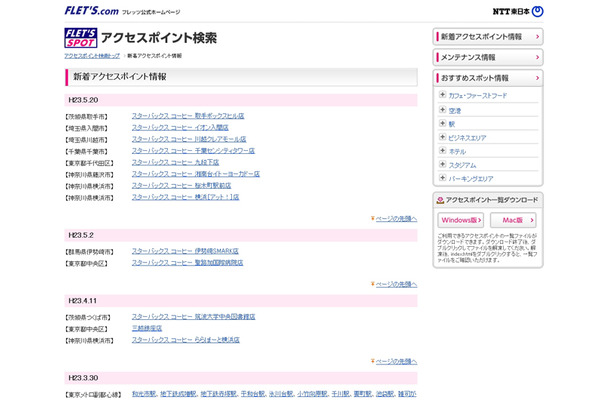Click the 【東京メトロ副都心線】 line label

point(93,395)
